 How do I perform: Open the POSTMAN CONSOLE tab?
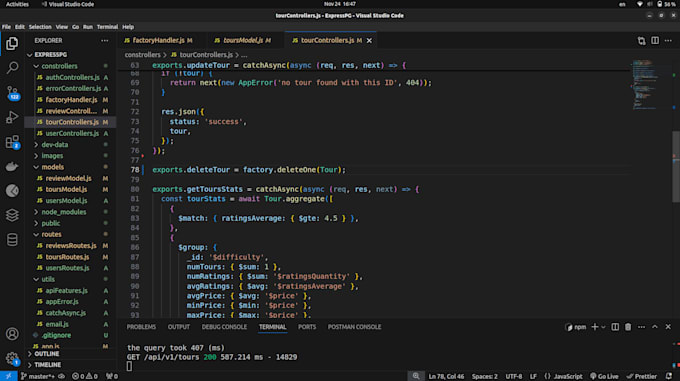pos(354,327)
